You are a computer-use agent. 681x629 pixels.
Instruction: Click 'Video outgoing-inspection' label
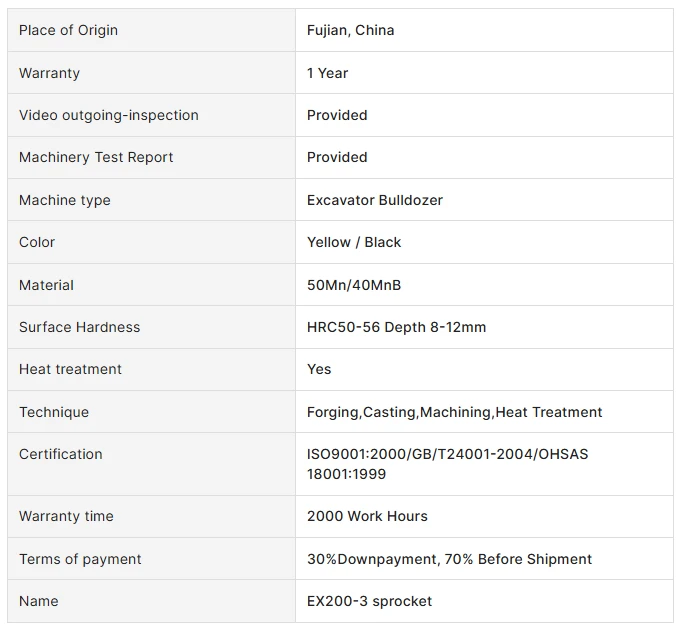click(x=109, y=115)
